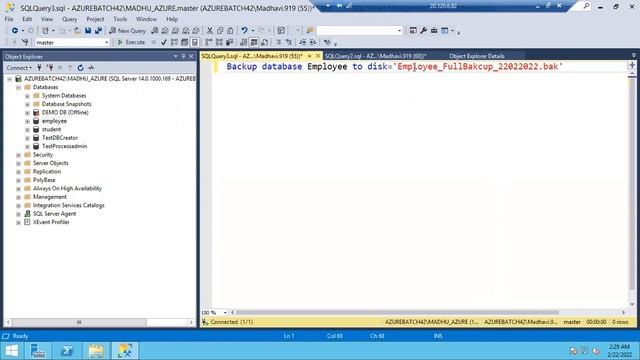640x360 pixels.
Task: Open the editor zoom 150 % dropdown
Action: click(225, 313)
